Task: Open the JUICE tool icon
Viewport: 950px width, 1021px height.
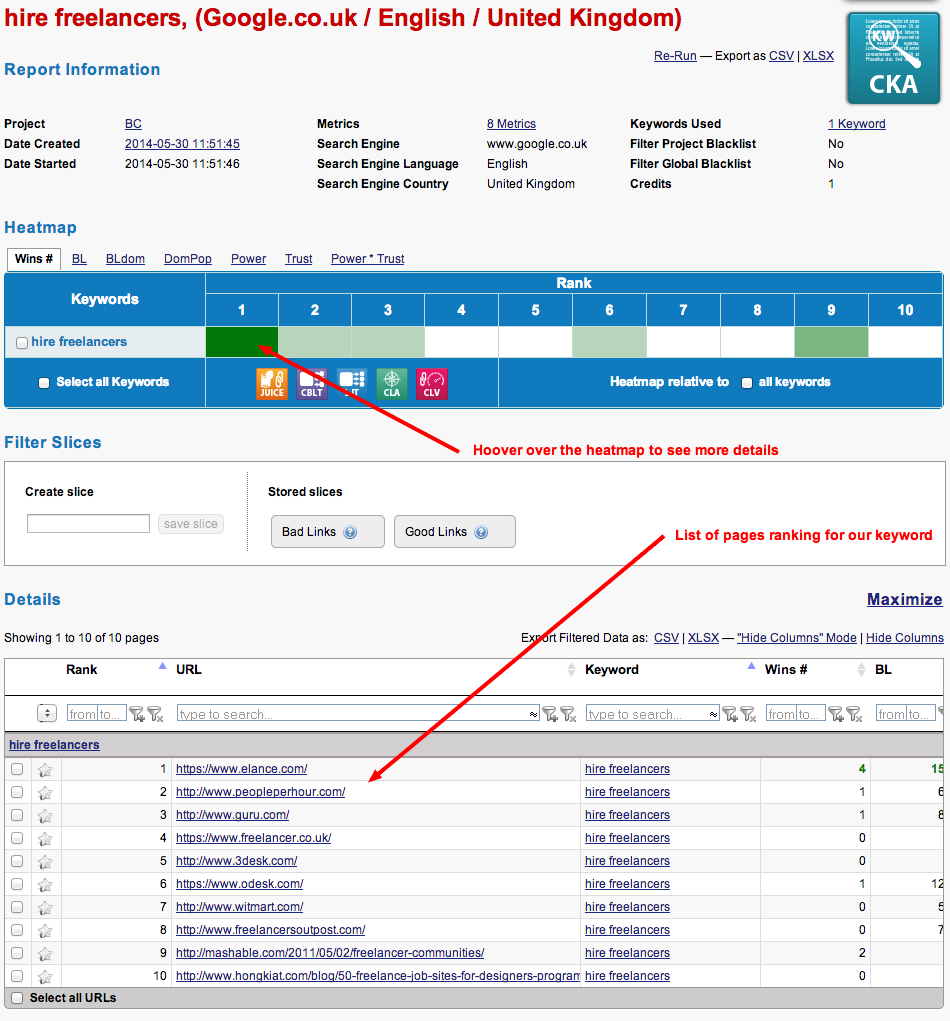Action: click(x=272, y=384)
